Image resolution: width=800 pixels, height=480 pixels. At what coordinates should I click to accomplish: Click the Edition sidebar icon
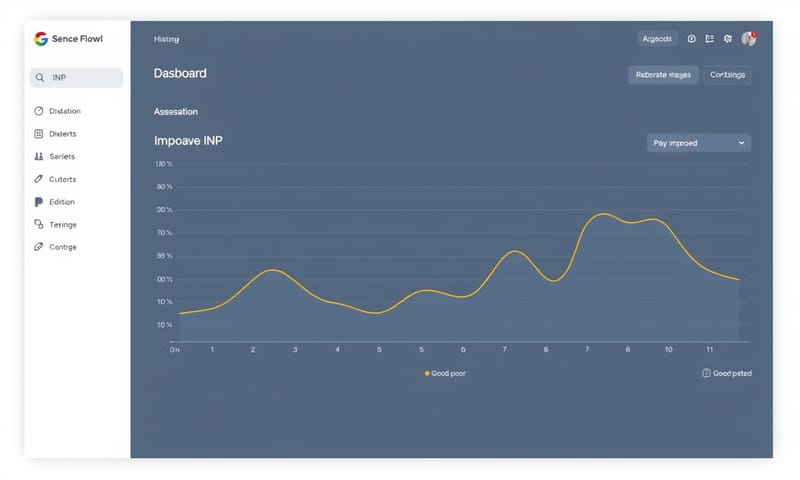pos(39,202)
